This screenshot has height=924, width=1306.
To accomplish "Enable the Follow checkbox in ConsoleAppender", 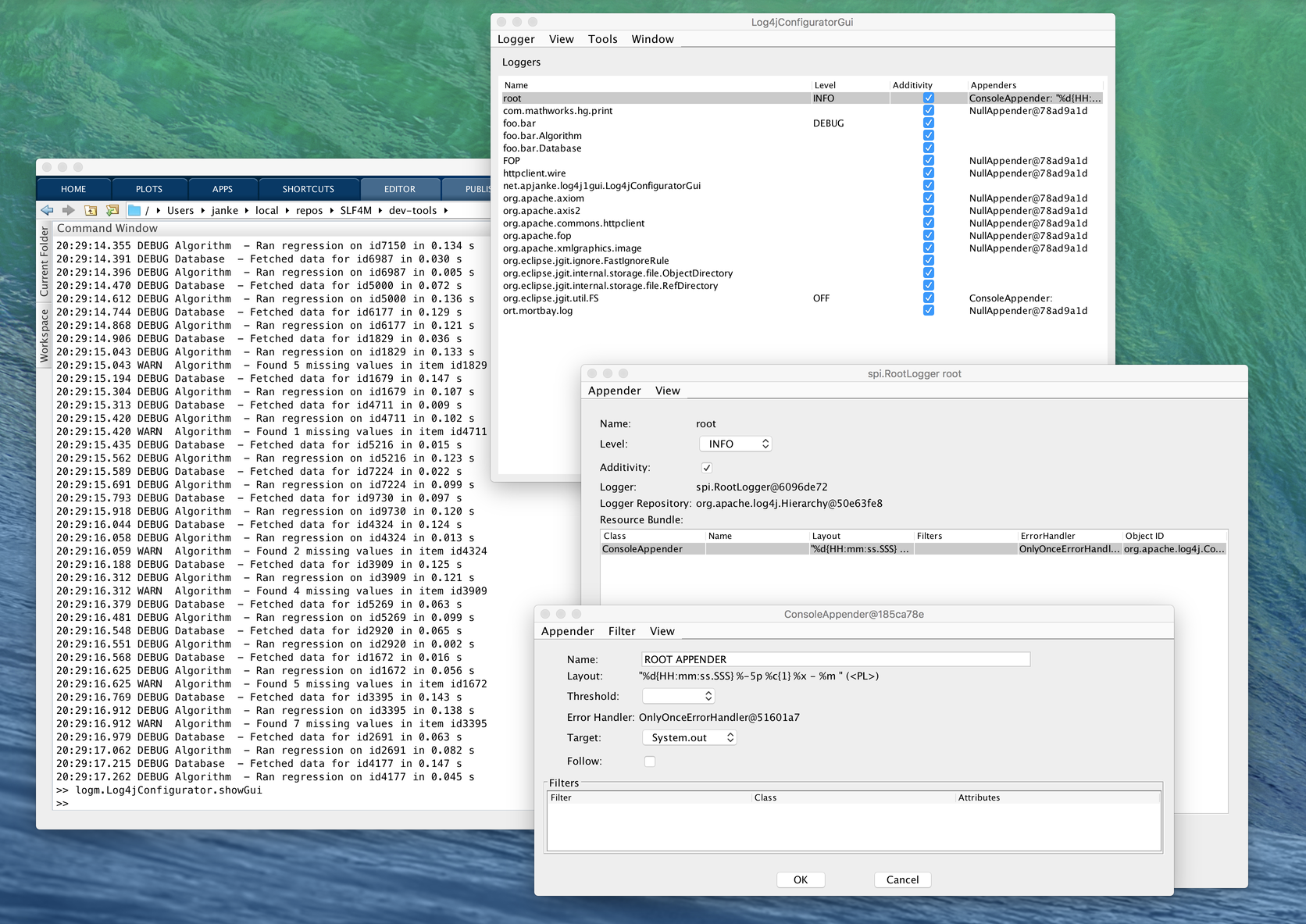I will [x=650, y=762].
